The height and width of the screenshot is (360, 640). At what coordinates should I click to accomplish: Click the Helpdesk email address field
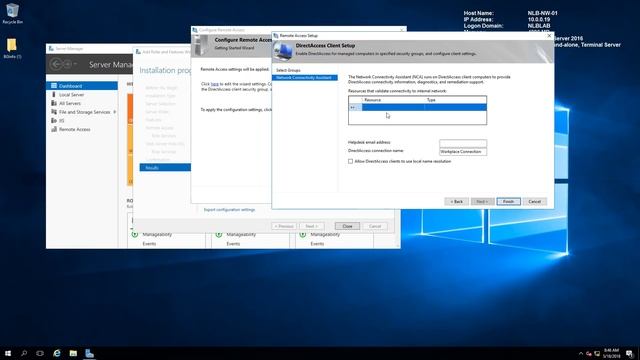pyautogui.click(x=463, y=143)
